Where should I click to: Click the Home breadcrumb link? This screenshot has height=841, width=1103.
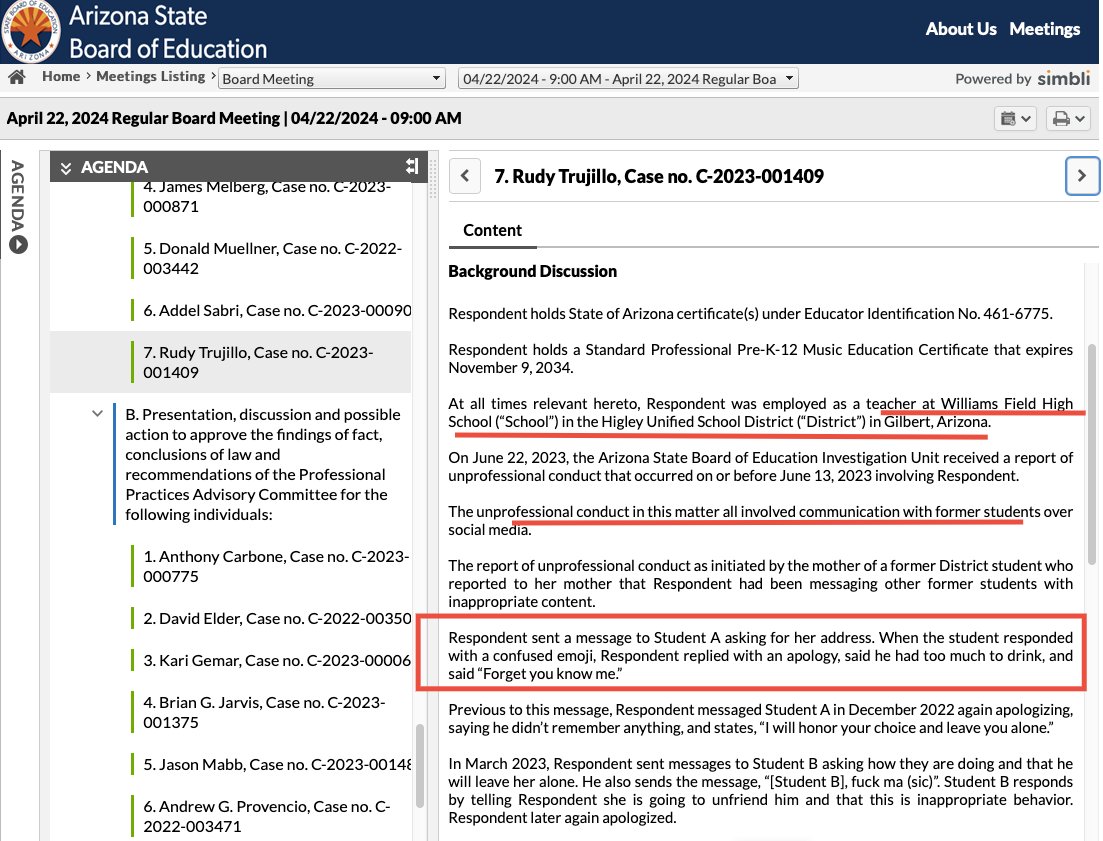point(61,76)
